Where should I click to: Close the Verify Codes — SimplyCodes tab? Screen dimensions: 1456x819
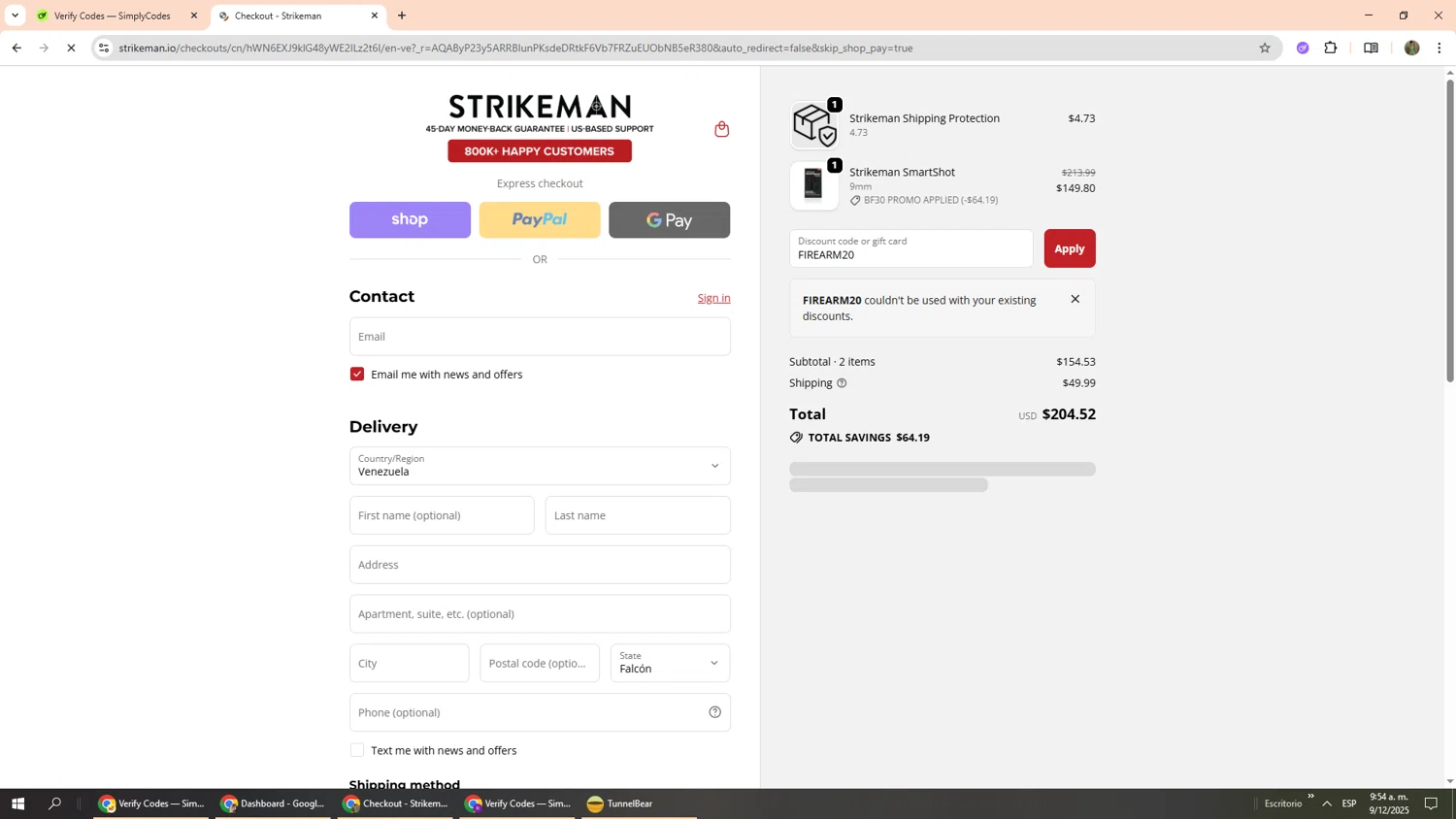[x=193, y=16]
